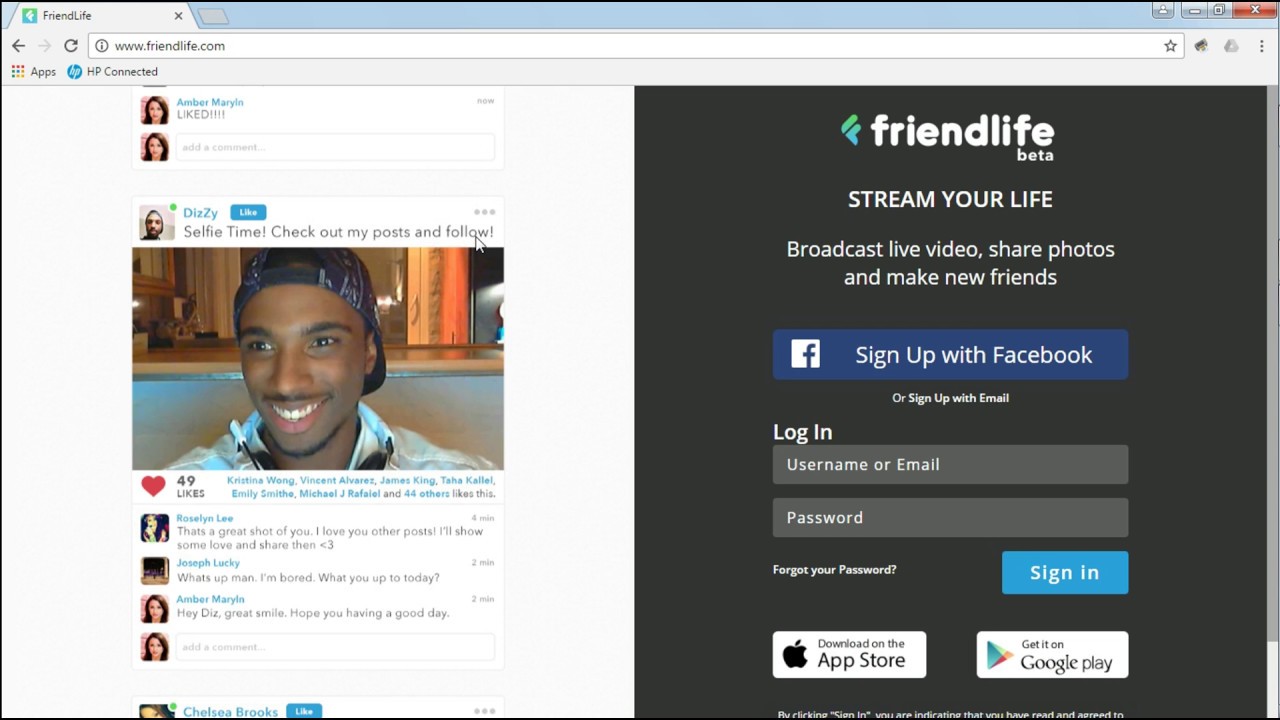Get it on Google Play badge
This screenshot has height=720, width=1280.
click(x=1052, y=655)
